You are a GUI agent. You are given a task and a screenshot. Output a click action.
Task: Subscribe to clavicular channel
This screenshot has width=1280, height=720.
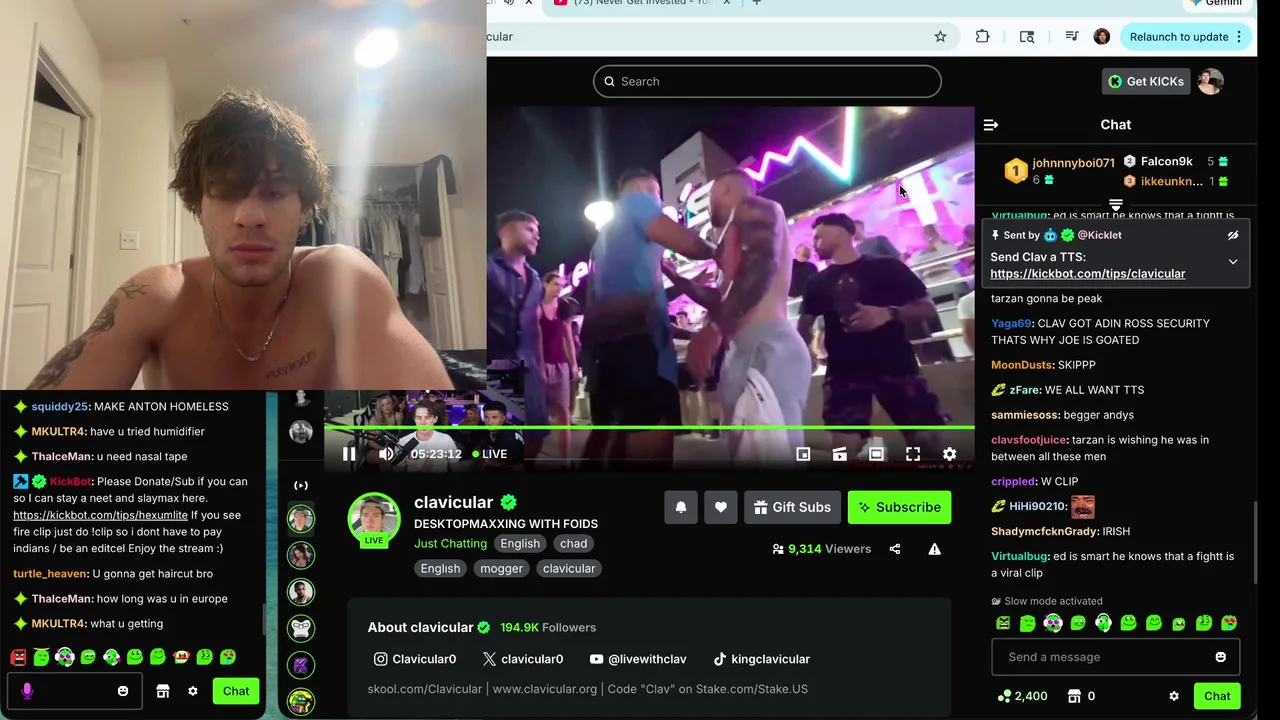click(x=899, y=507)
